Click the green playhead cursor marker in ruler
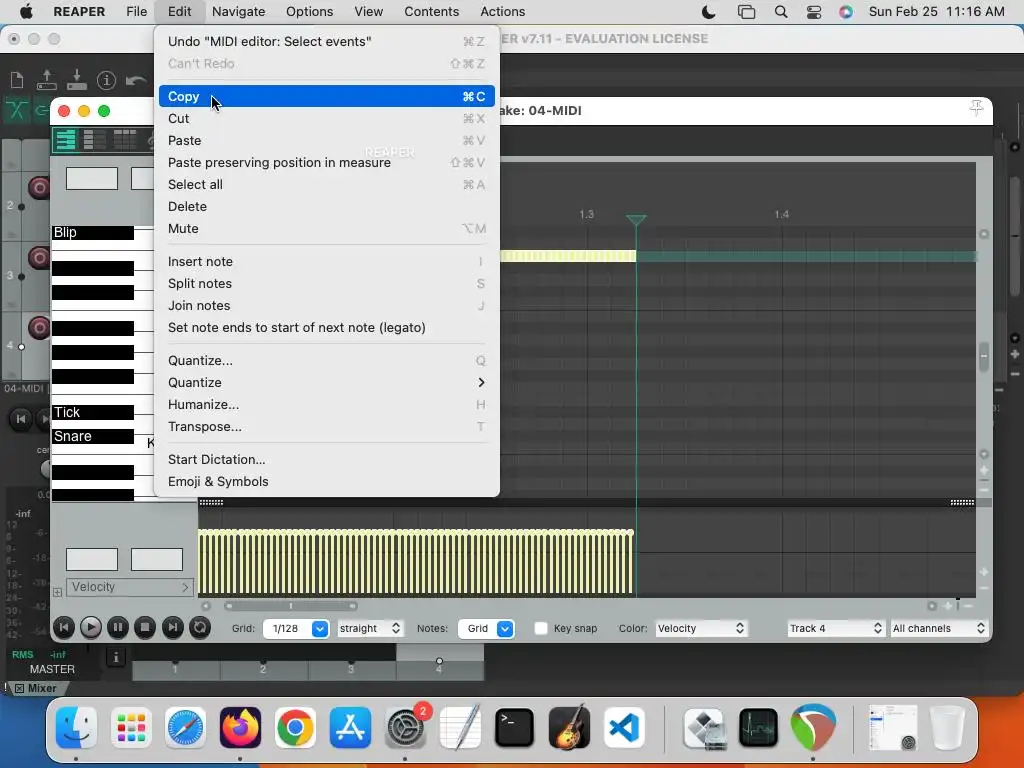This screenshot has height=768, width=1024. [636, 219]
